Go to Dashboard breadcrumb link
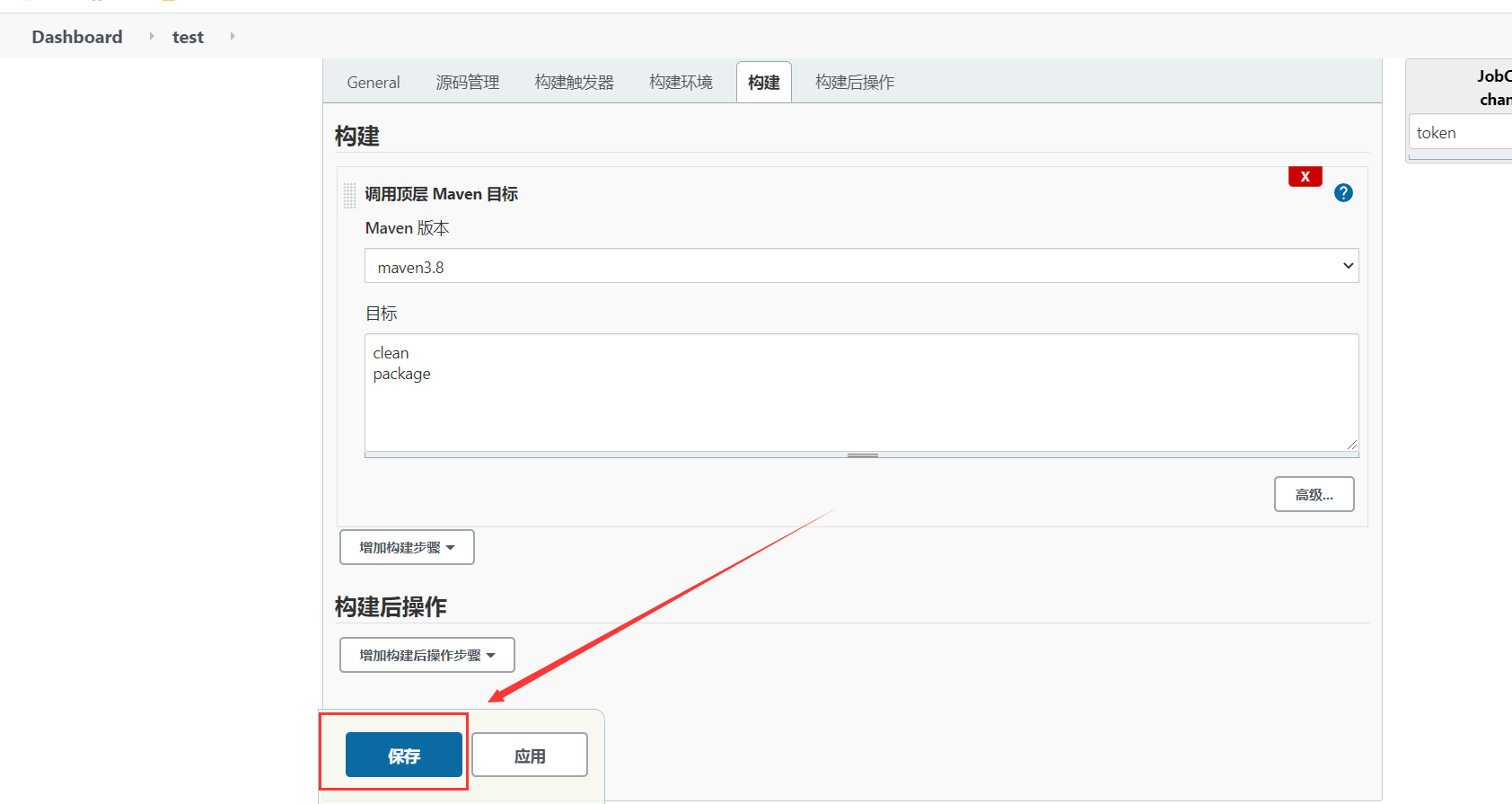Screen dimensions: 1512x804 click(77, 37)
